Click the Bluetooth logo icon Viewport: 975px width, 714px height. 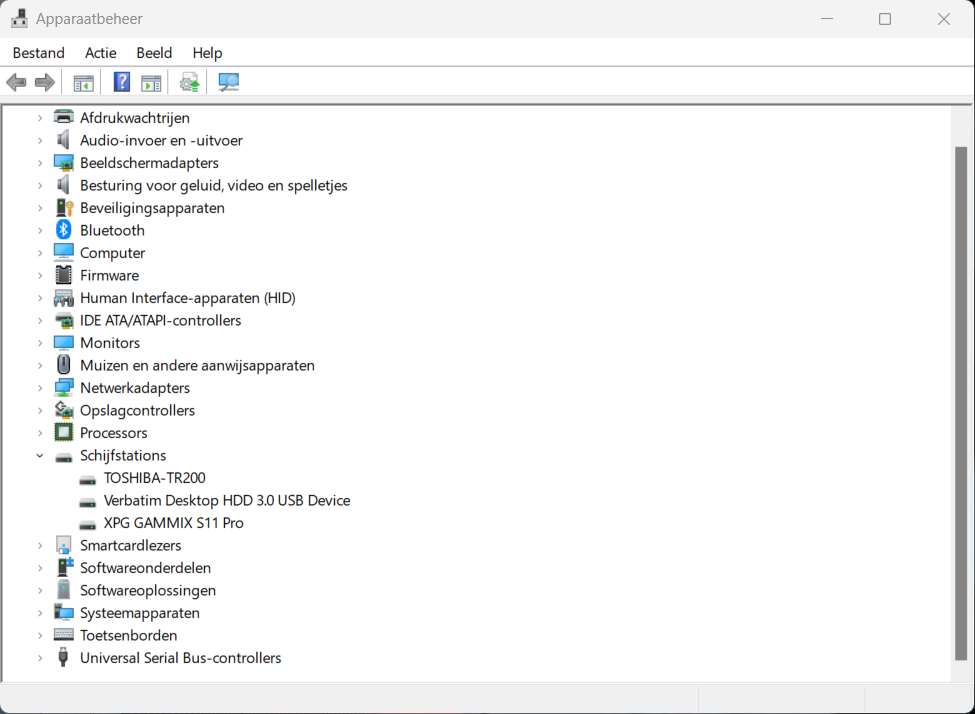click(63, 230)
